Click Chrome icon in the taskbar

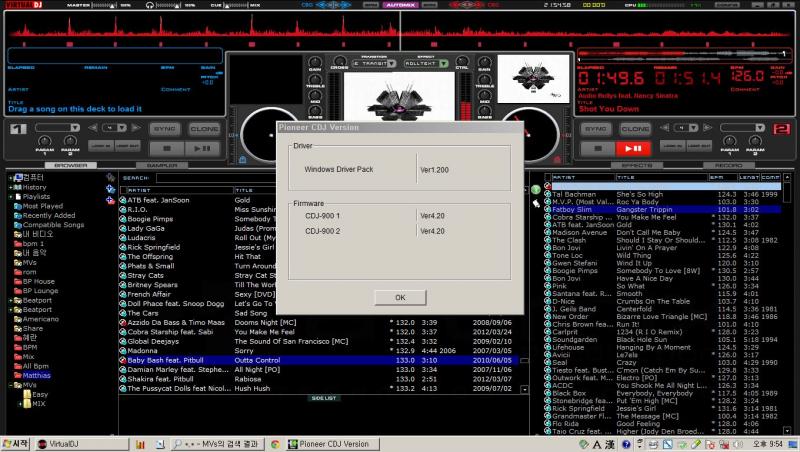click(x=275, y=443)
